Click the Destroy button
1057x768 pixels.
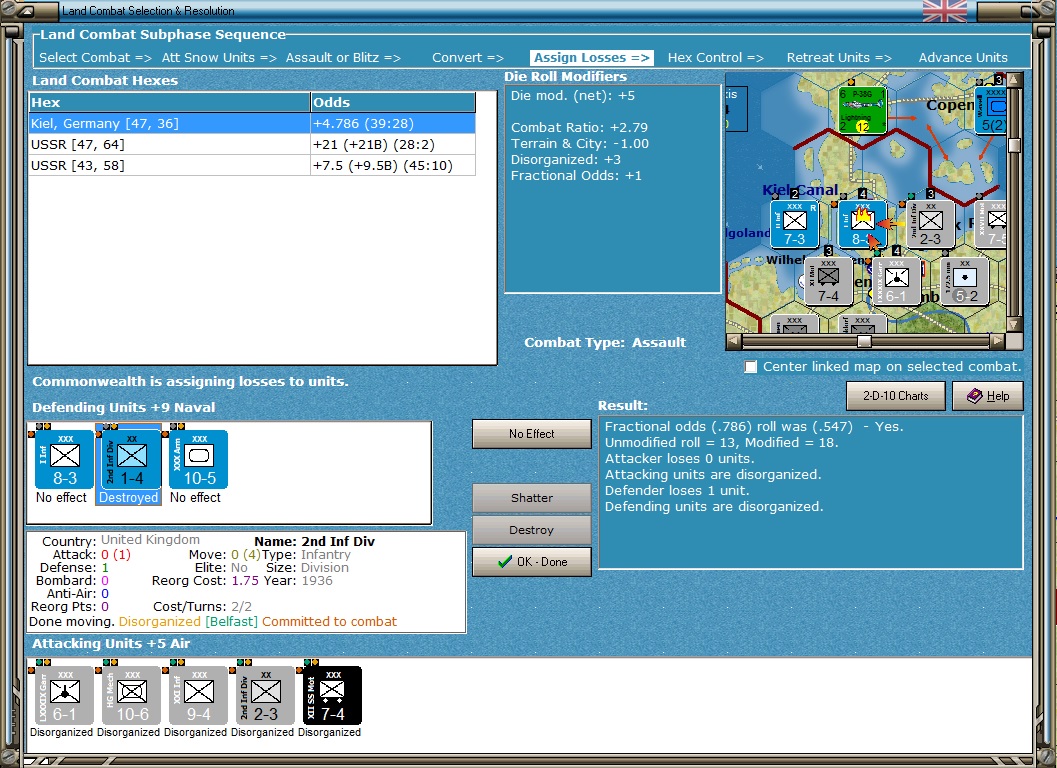pyautogui.click(x=531, y=530)
